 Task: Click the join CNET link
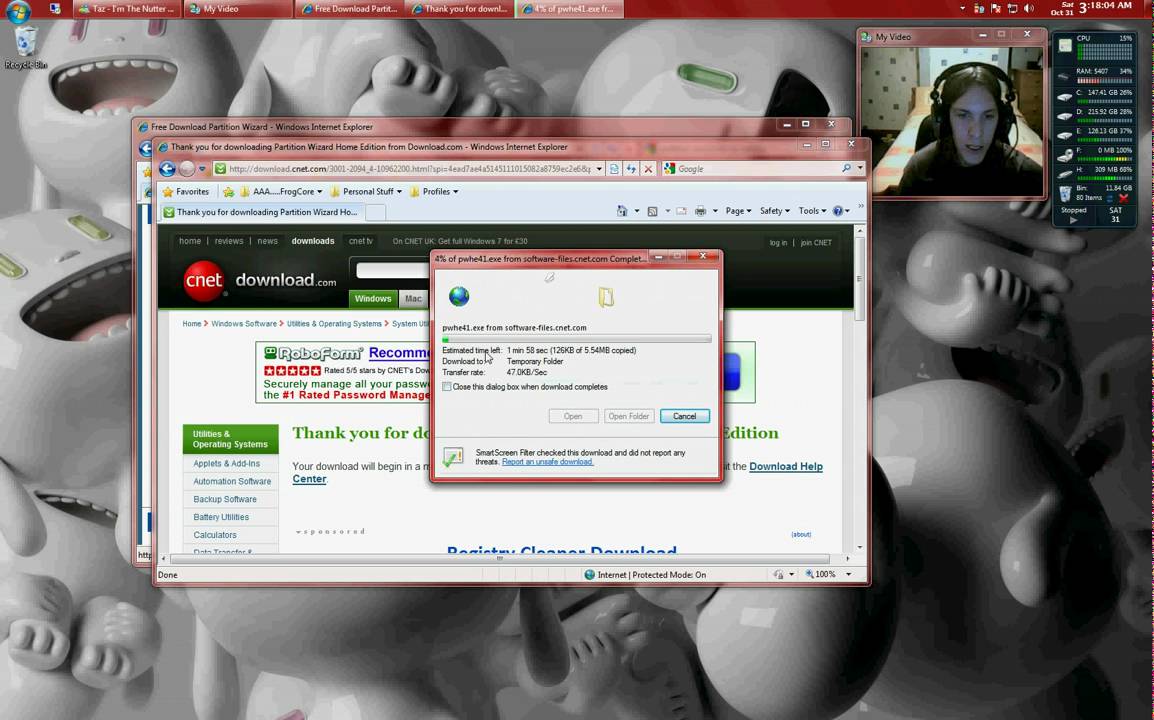pos(816,242)
